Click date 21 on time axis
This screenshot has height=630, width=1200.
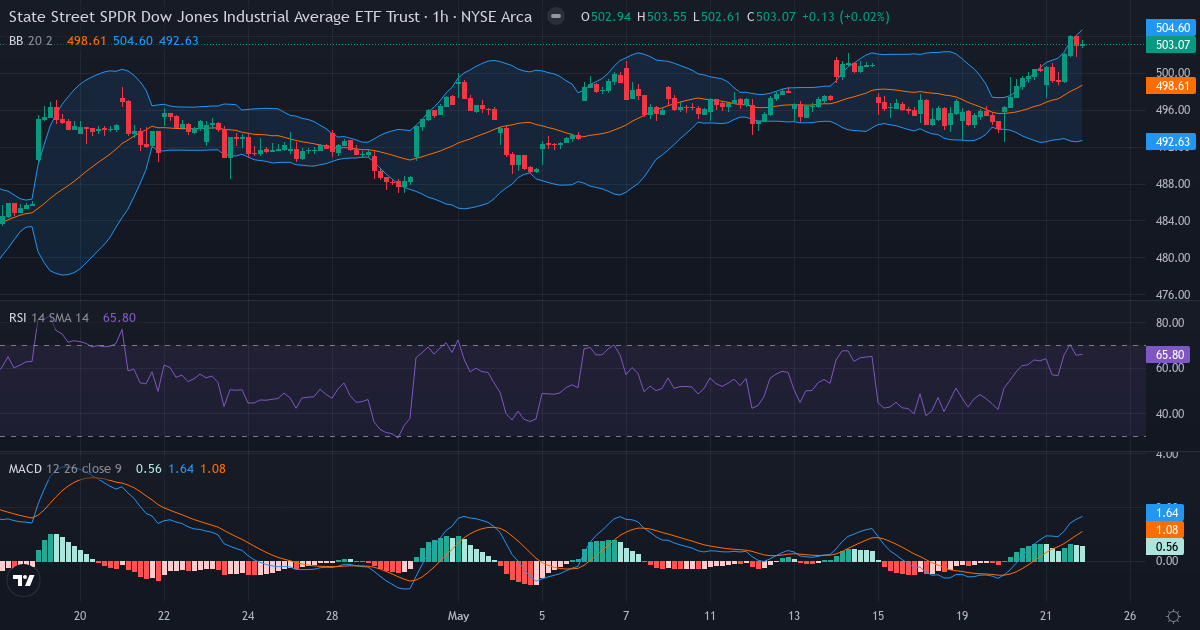[x=1046, y=615]
